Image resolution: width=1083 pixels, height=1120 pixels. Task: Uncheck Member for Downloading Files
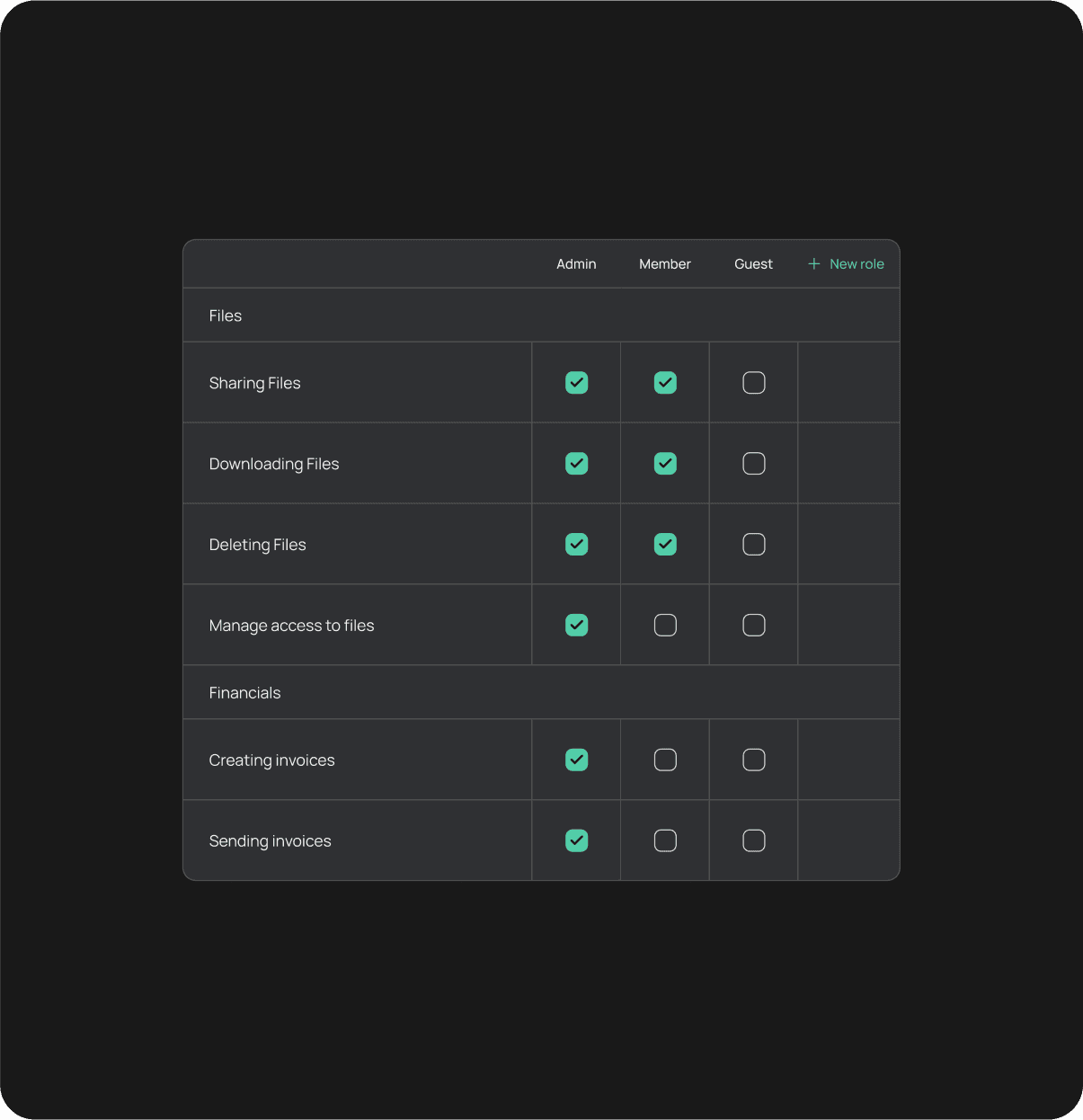665,464
